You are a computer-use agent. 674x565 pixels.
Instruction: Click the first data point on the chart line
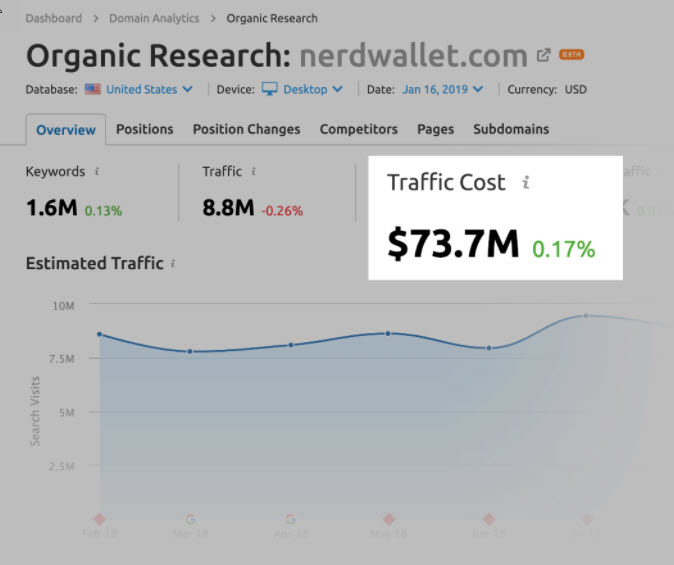tap(100, 334)
